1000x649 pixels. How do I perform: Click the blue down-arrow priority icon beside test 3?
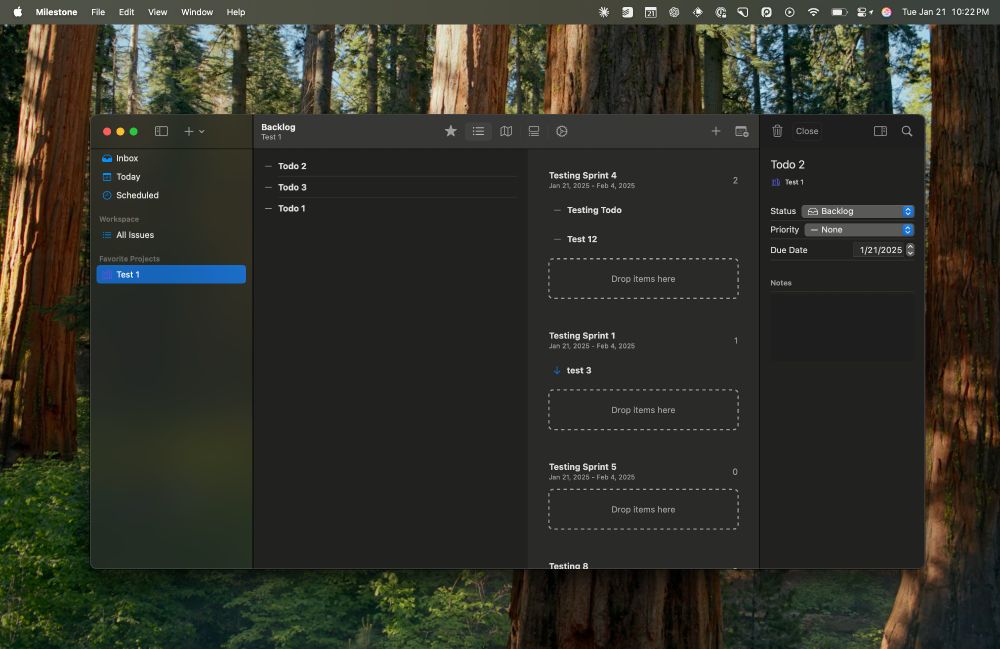coord(557,370)
